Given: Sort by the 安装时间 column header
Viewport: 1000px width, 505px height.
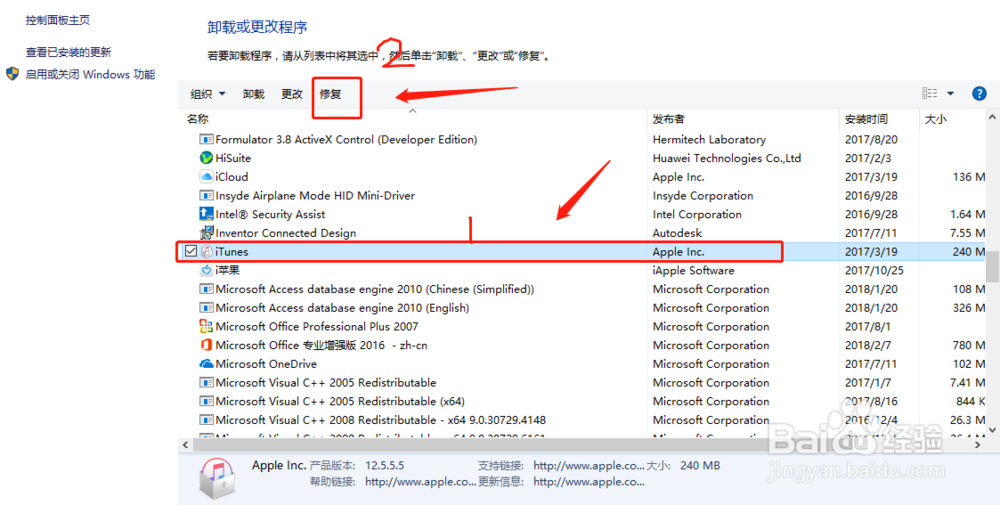Looking at the screenshot, I should tap(866, 119).
